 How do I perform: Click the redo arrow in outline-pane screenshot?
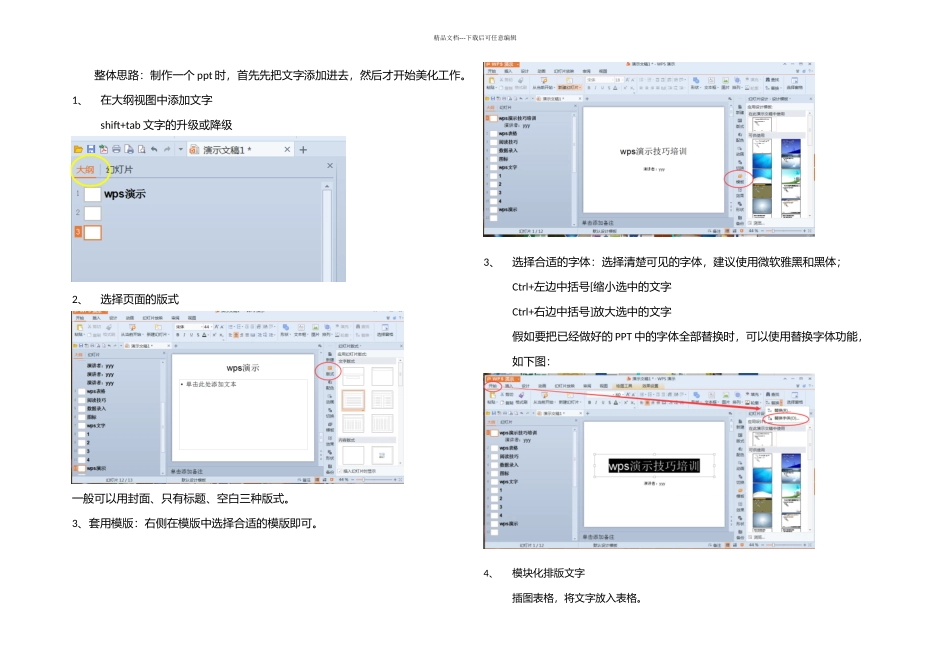coord(167,149)
